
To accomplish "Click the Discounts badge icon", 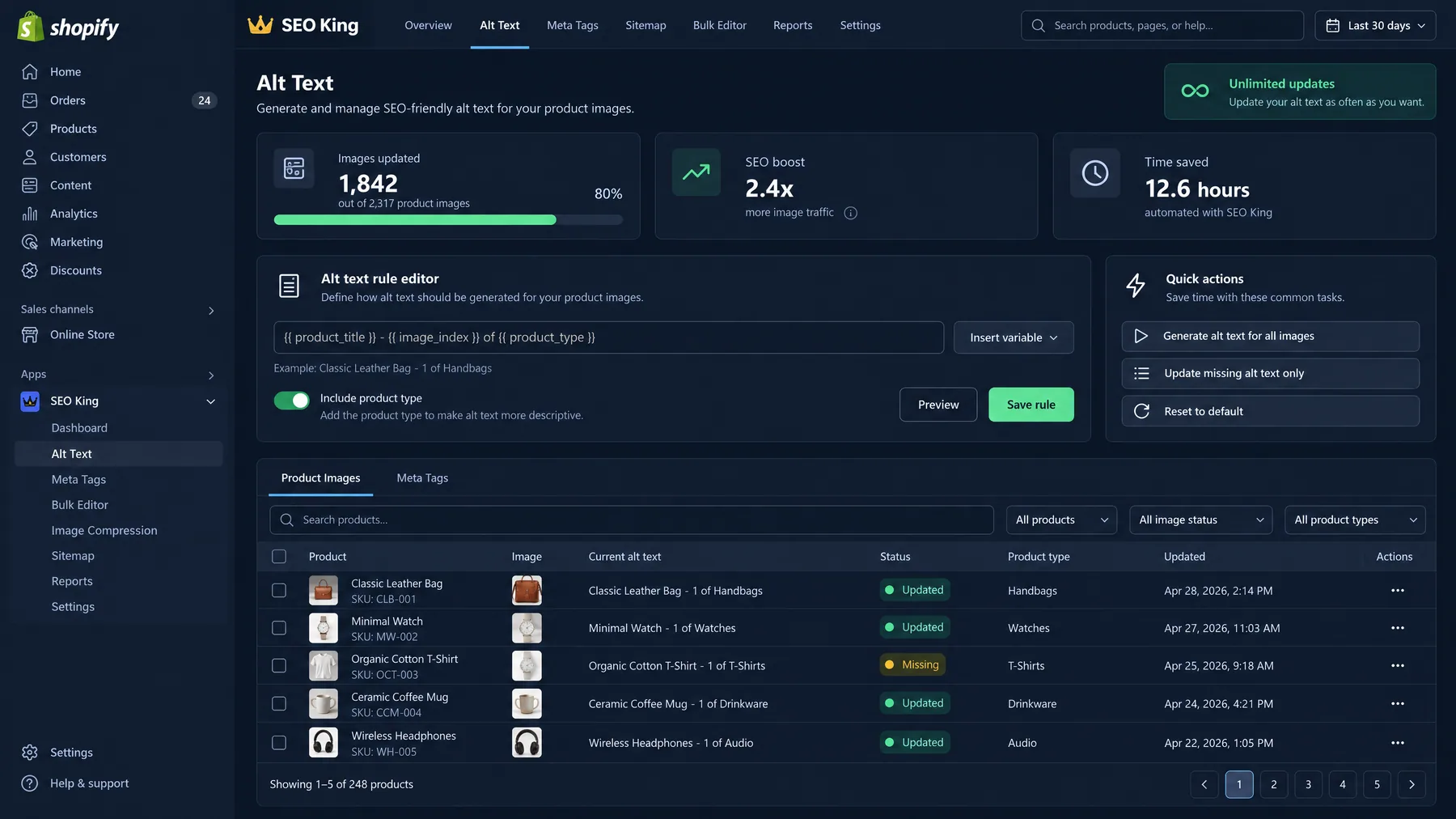I will 30,270.
